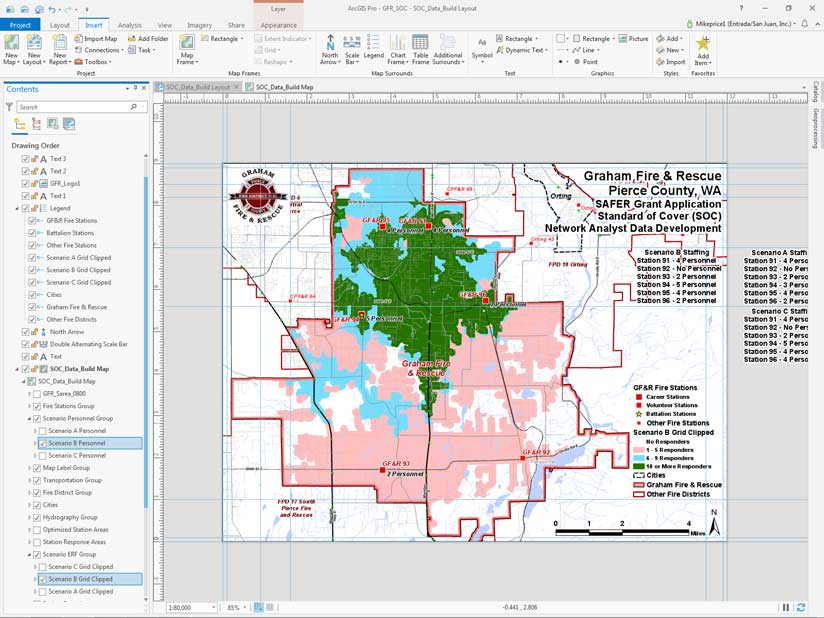
Task: Open the View ribbon tab
Action: (x=164, y=25)
